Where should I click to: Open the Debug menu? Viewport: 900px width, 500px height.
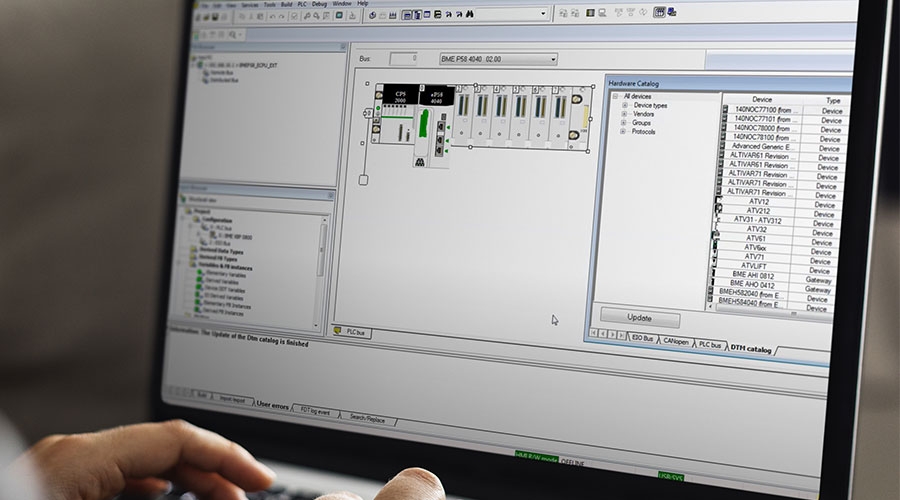click(319, 4)
